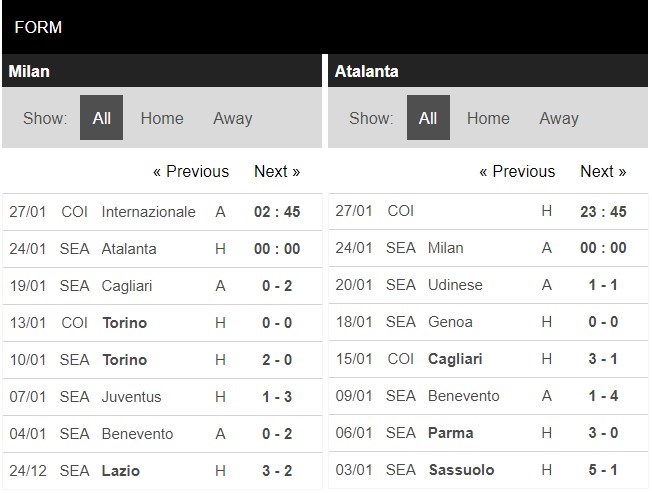Image resolution: width=652 pixels, height=493 pixels.
Task: Click Sassuolo in the 03/01 match
Action: 462,470
